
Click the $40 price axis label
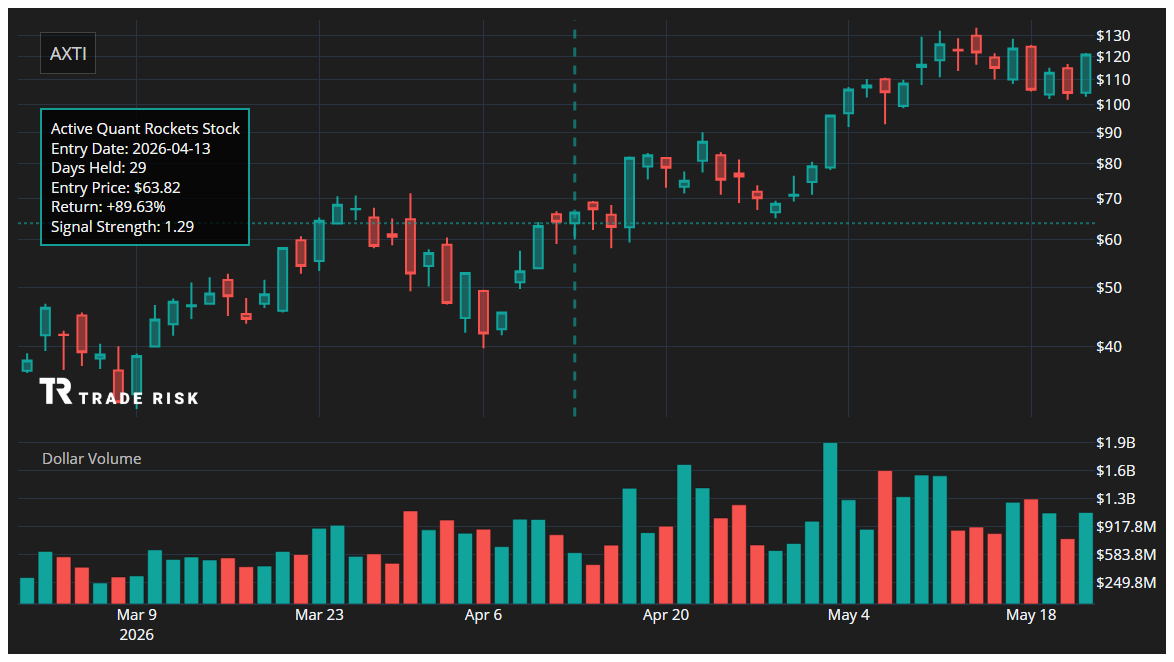(1109, 346)
